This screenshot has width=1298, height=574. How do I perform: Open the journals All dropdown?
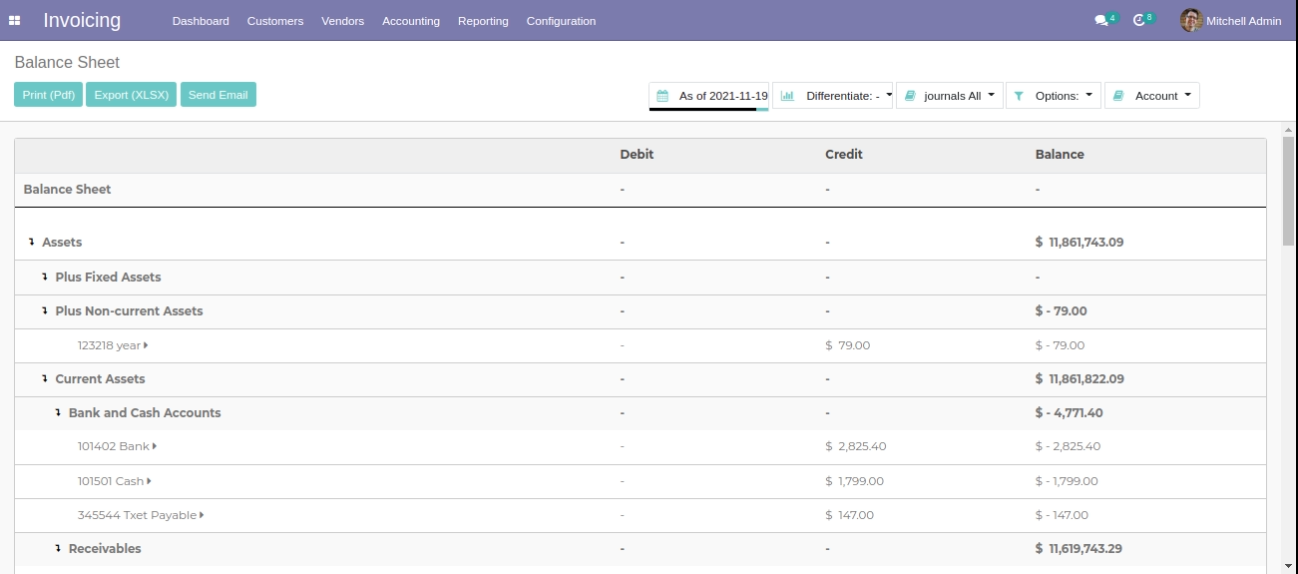[957, 96]
